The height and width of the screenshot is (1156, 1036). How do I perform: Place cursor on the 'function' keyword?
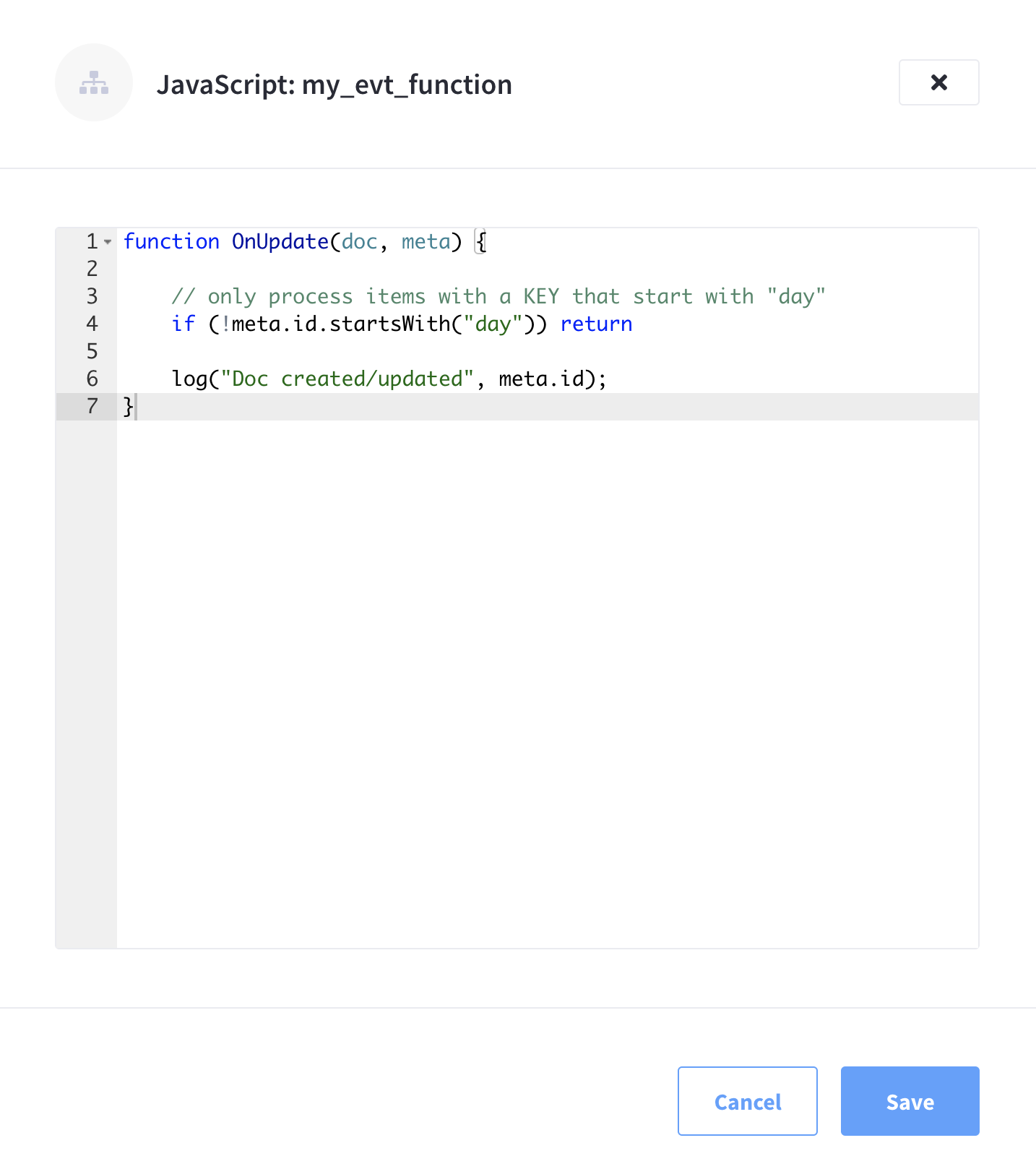tap(171, 241)
